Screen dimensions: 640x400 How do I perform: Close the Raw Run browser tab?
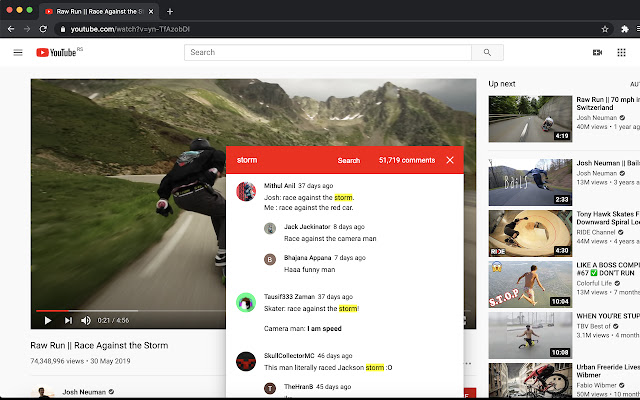151,11
